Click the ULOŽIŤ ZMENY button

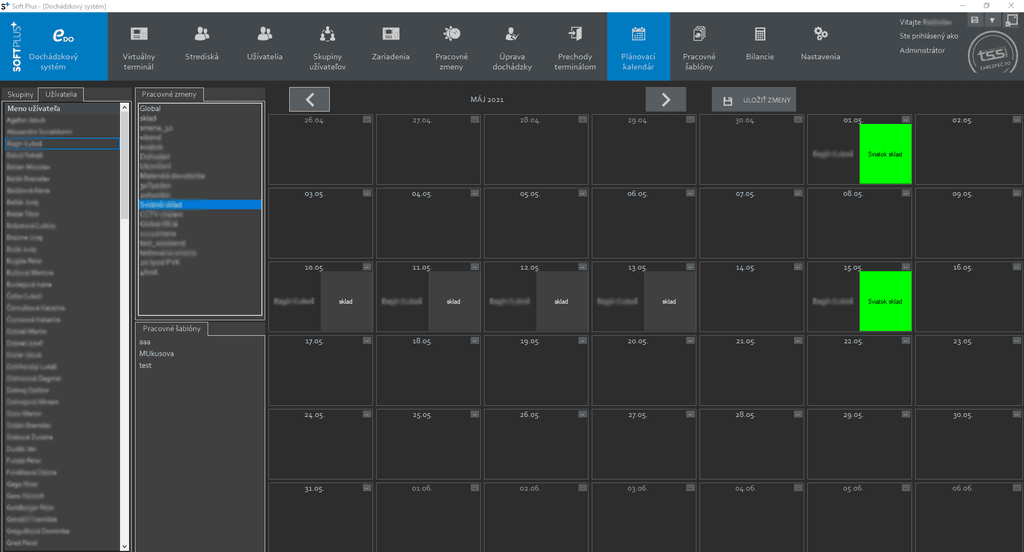(x=754, y=100)
